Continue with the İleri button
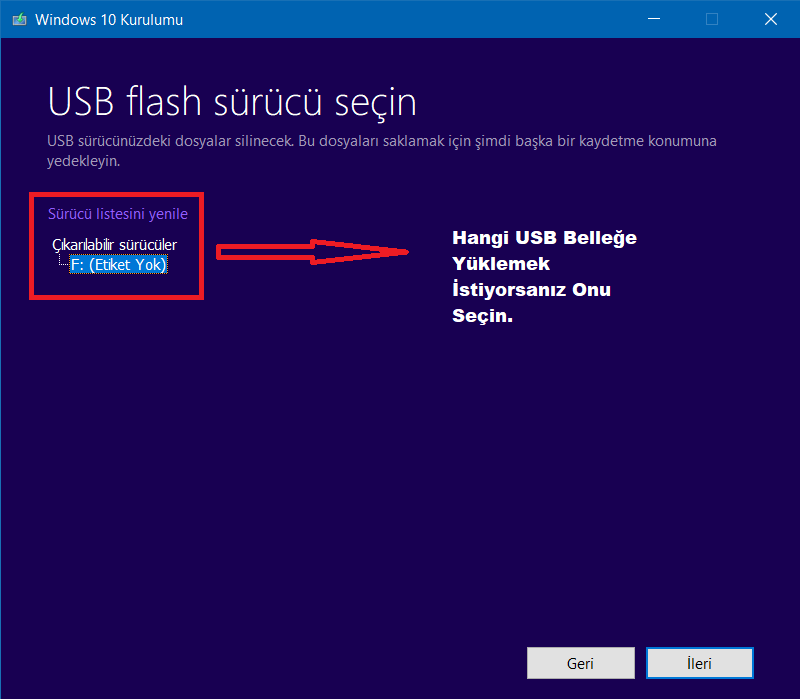800x699 pixels. (699, 663)
